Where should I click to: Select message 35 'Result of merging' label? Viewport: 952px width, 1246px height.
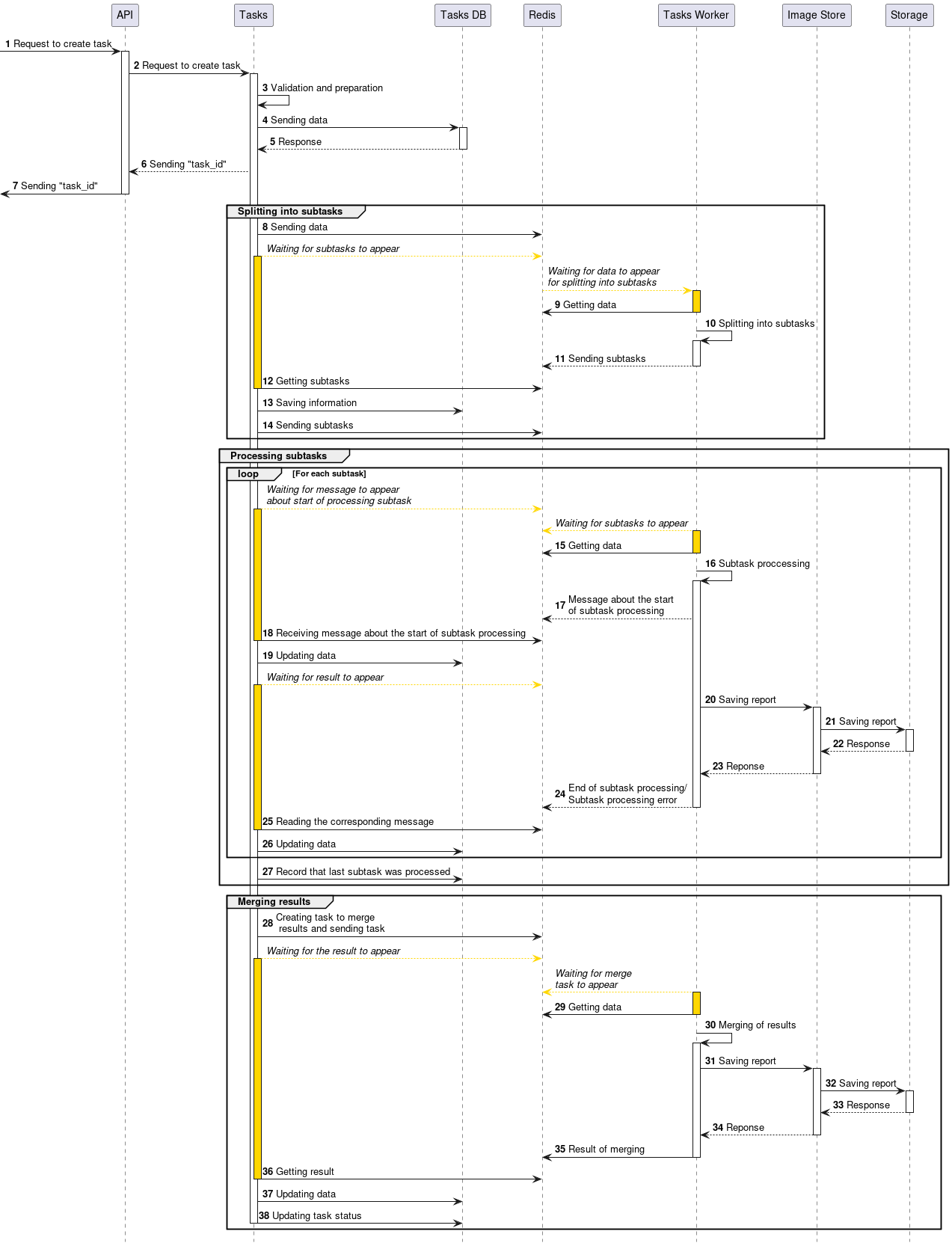606,1150
